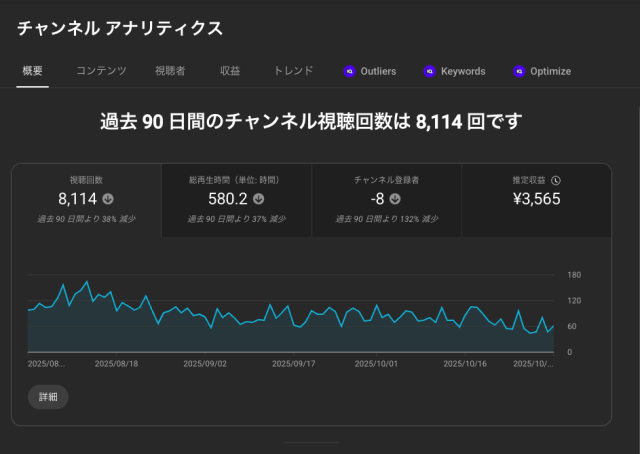Click the Optimize tab's purple icon
The image size is (640, 454).
click(x=518, y=71)
